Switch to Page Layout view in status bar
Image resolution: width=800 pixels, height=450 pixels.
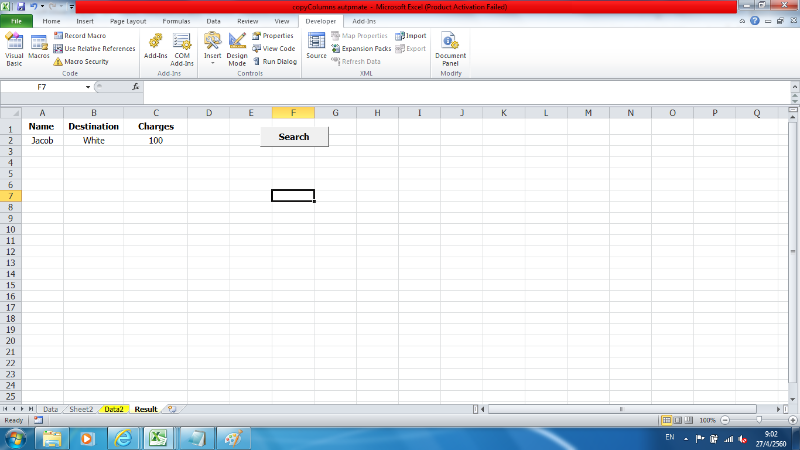pyautogui.click(x=679, y=421)
